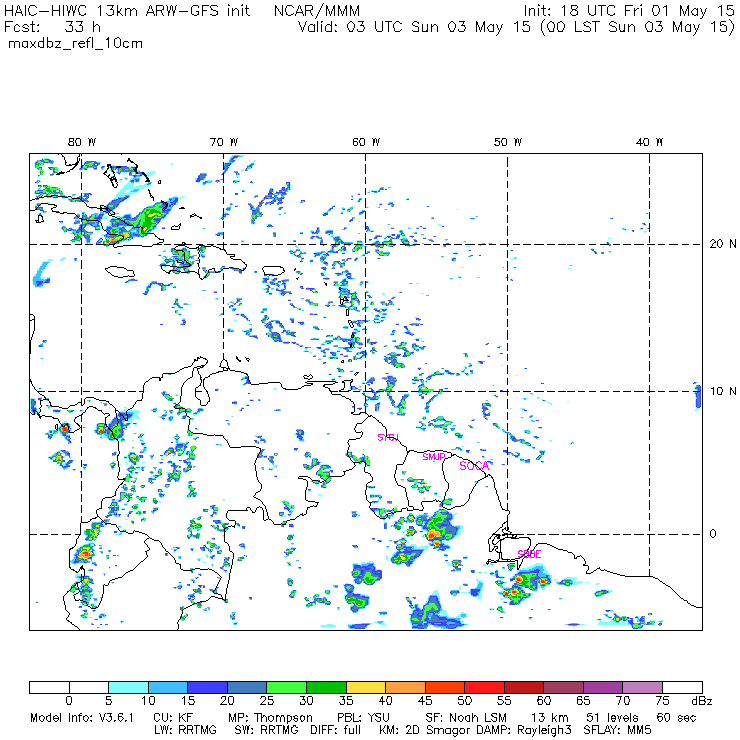Select the 'Init: 18 UTC Fri 01 May 15' text
The height and width of the screenshot is (740, 740).
click(x=629, y=11)
